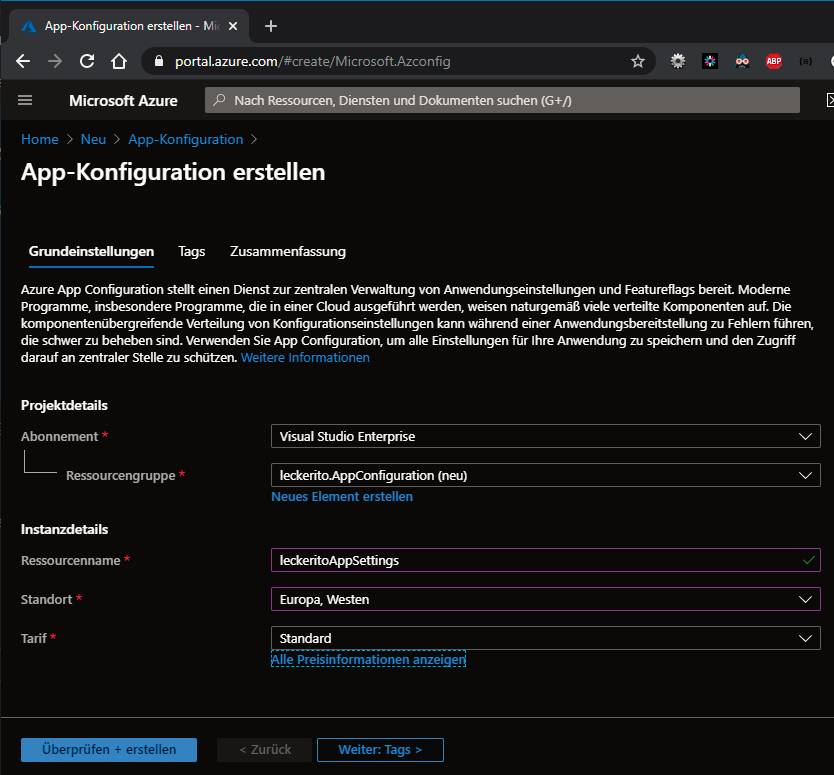Screen dimensions: 834x775
Task: Open the ABP Adblock Plus extension
Action: [774, 61]
